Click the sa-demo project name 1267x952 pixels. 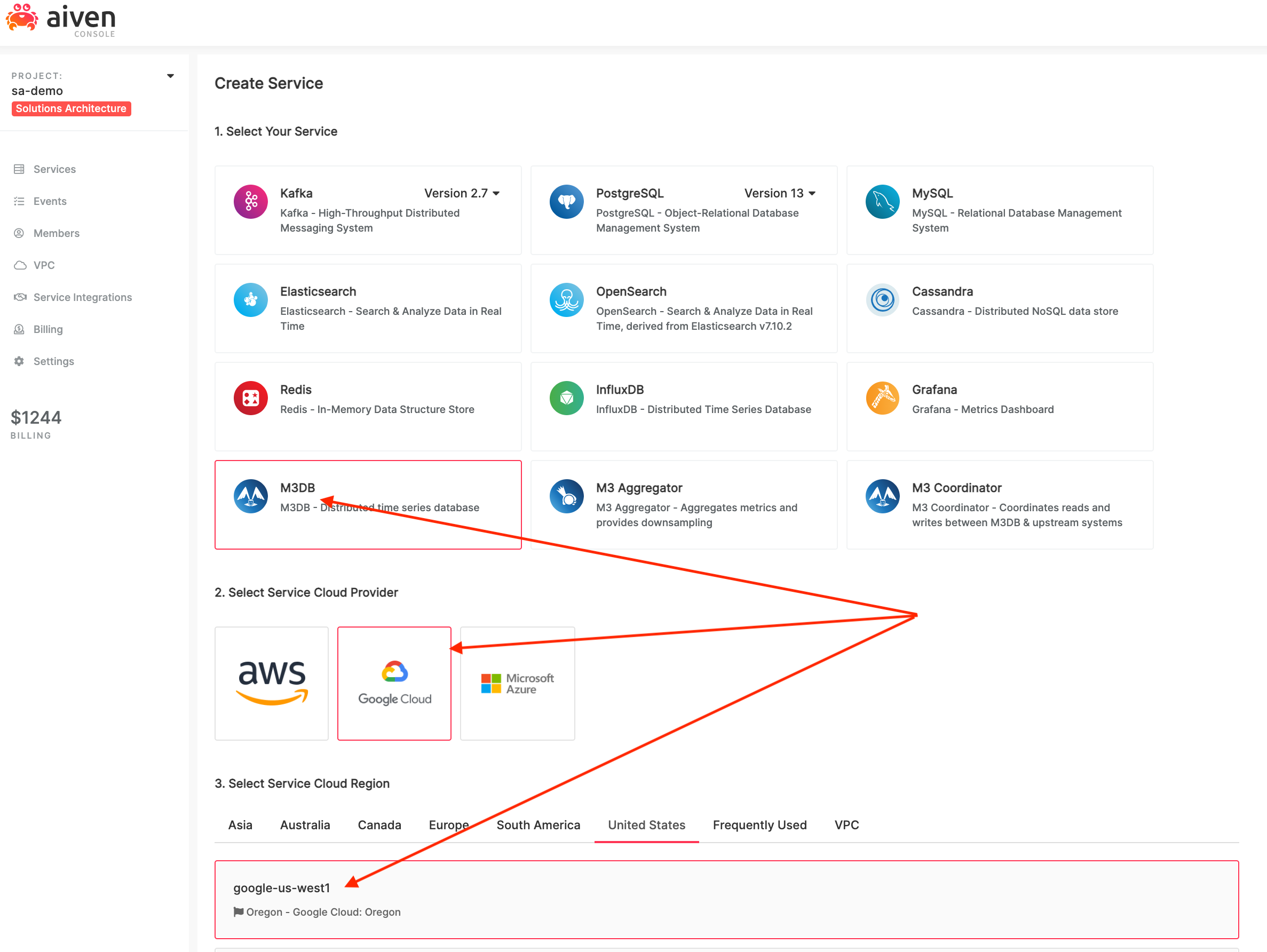click(37, 91)
